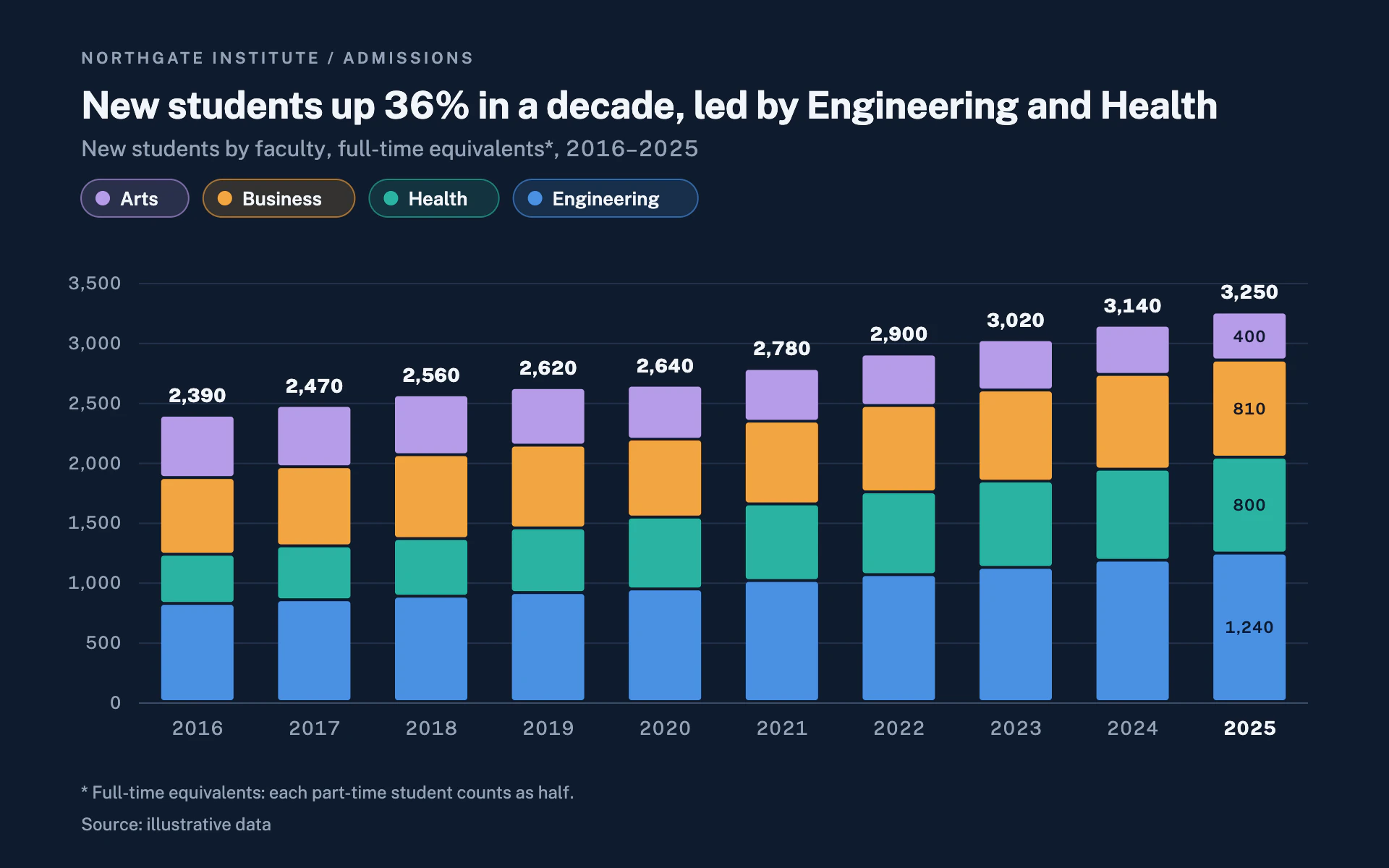The image size is (1389, 868).
Task: Click the blue Engineering legend dot
Action: click(535, 198)
